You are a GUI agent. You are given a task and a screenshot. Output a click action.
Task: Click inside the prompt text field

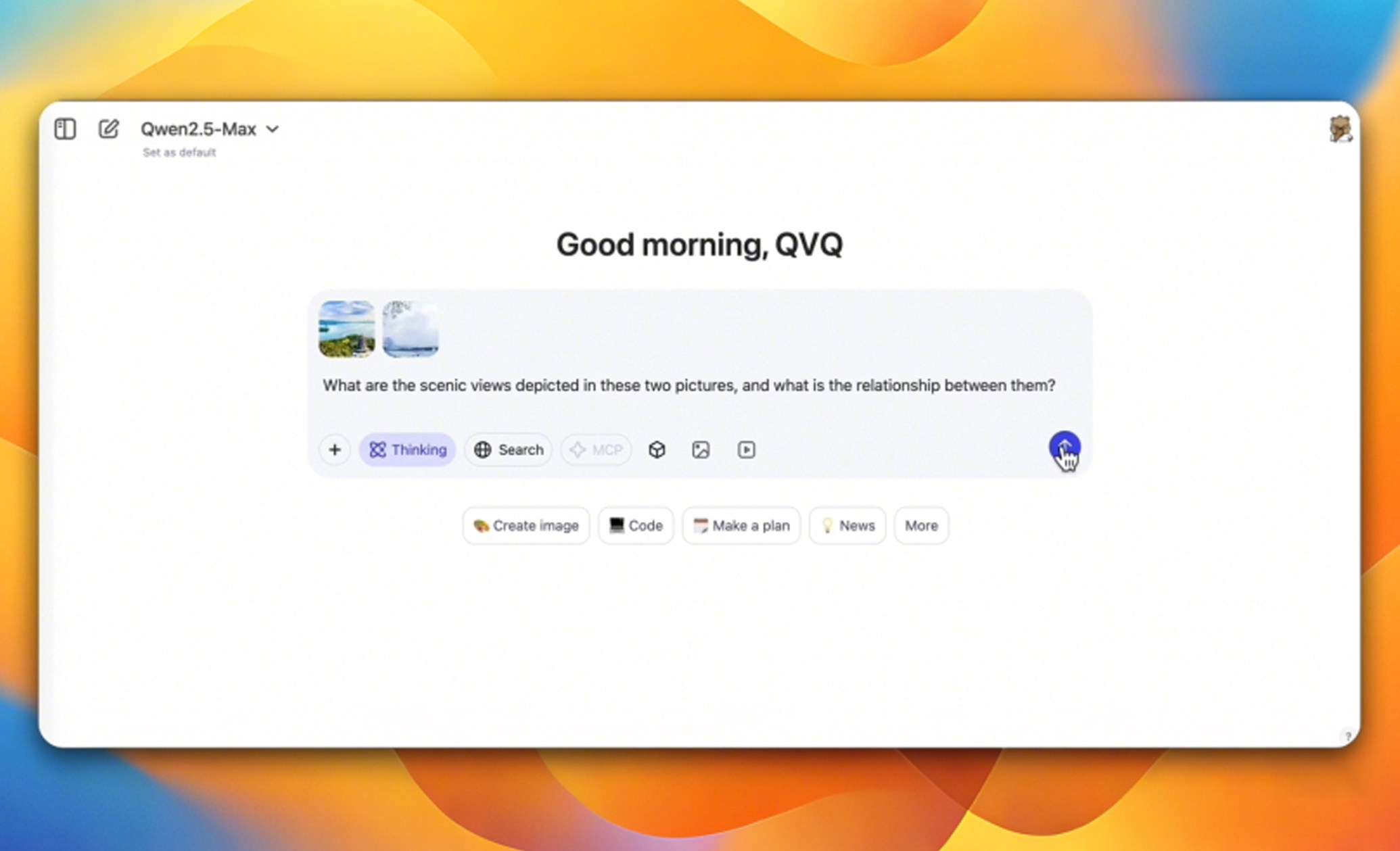click(688, 385)
